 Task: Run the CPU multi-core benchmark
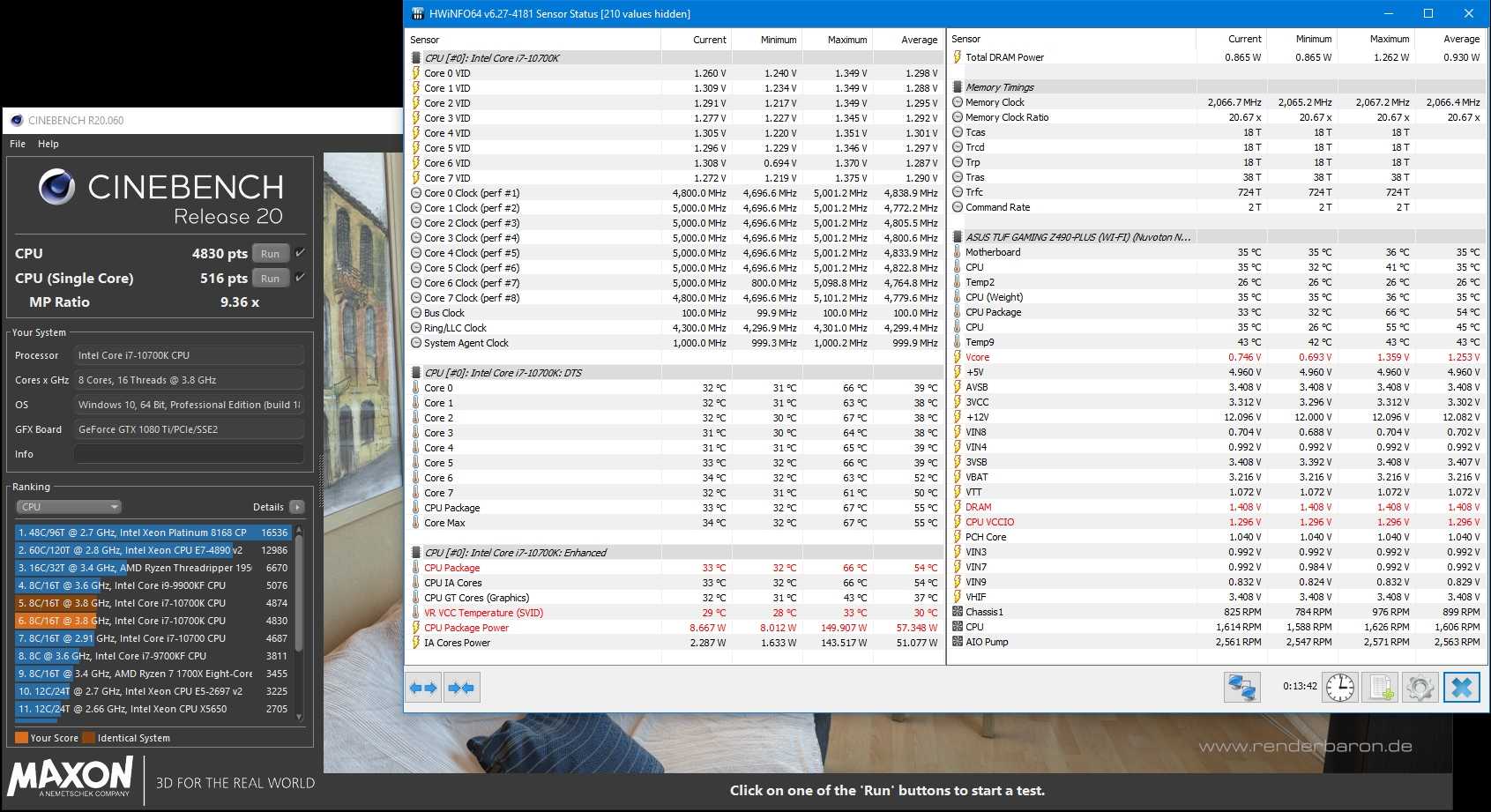pos(270,254)
